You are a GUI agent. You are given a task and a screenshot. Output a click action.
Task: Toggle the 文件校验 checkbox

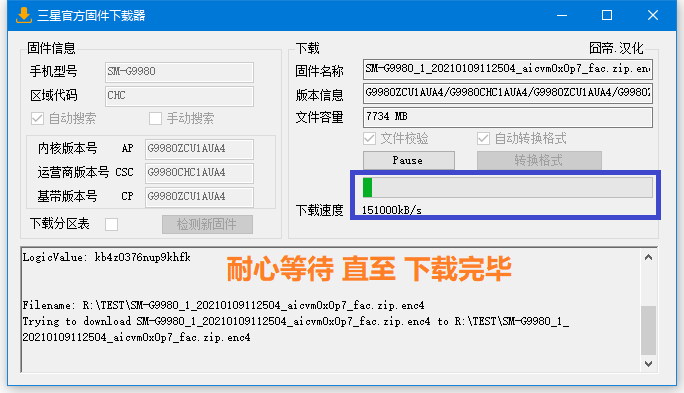(x=369, y=139)
